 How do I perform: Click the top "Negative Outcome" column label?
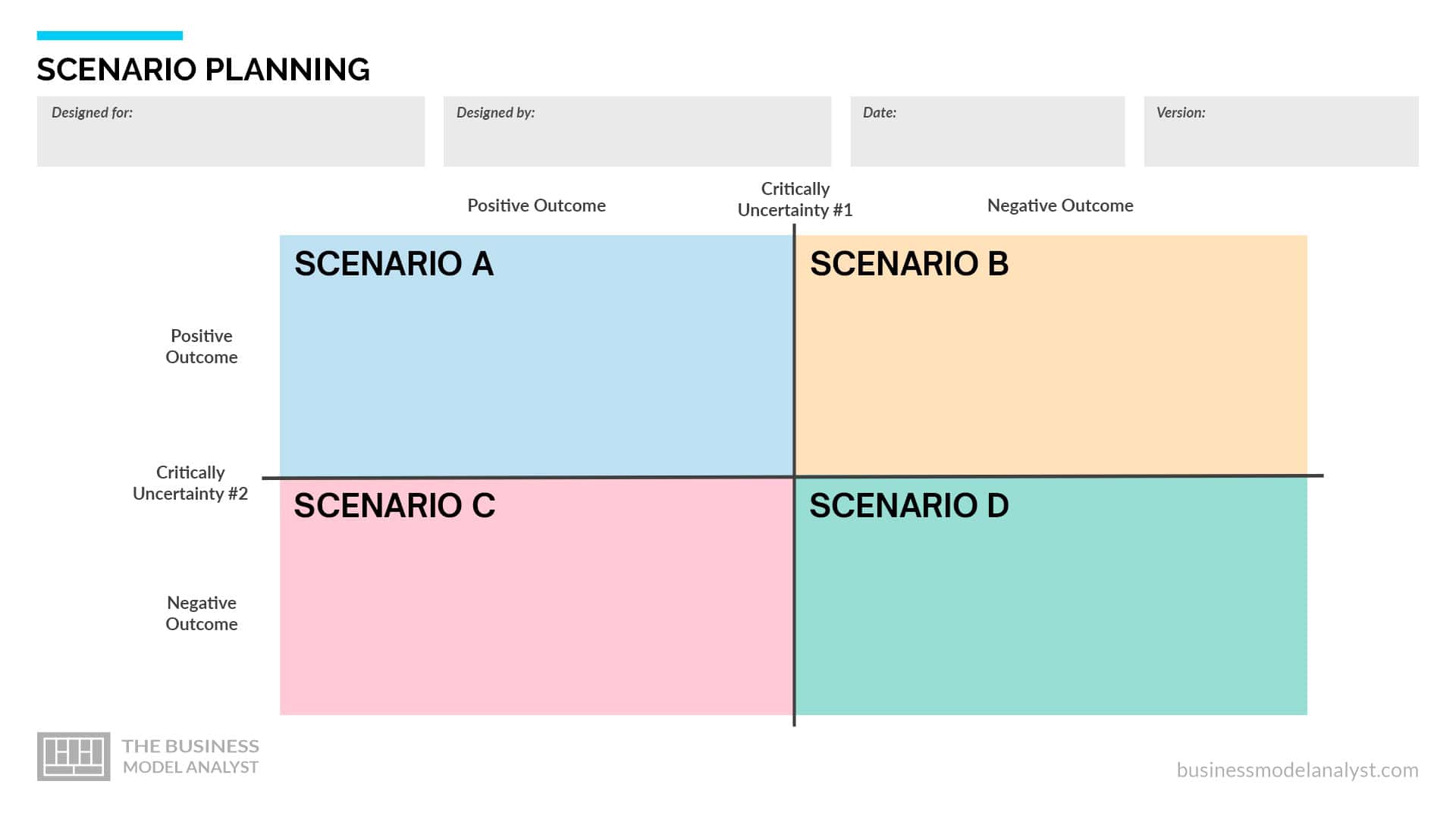[x=1060, y=206]
